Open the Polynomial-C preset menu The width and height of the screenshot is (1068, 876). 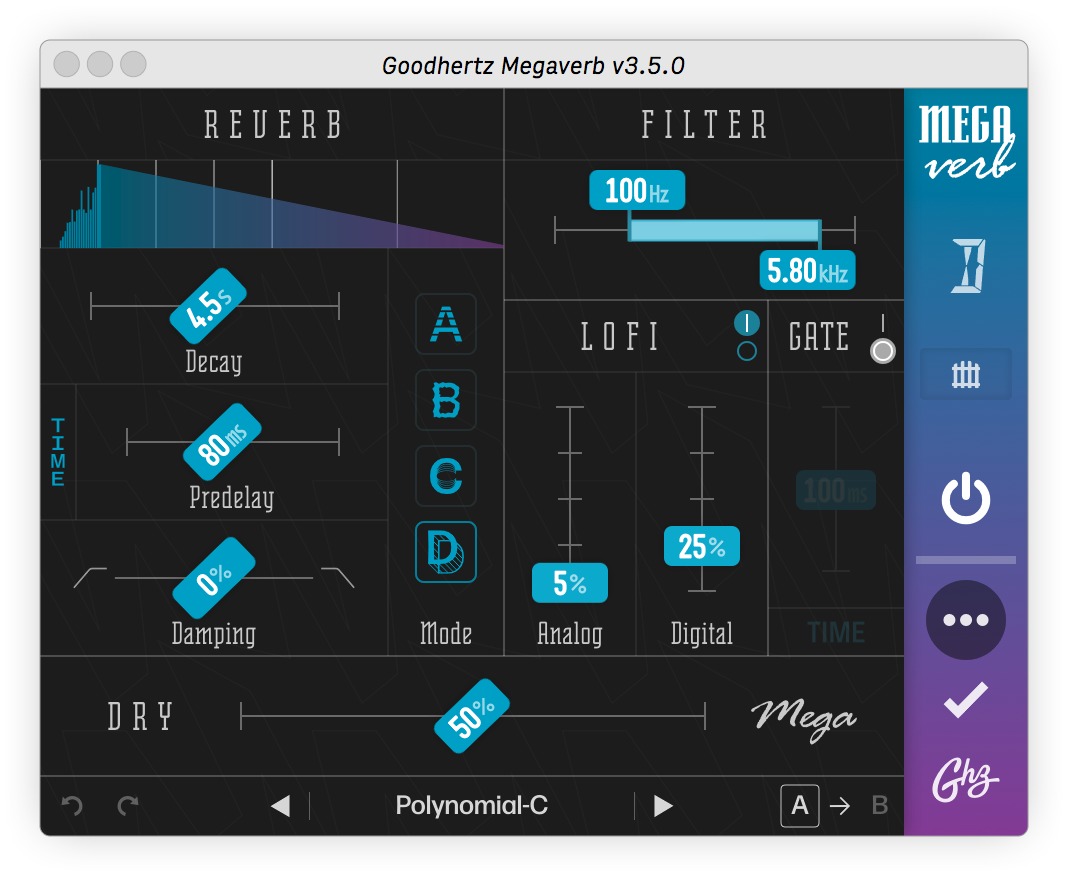click(471, 806)
